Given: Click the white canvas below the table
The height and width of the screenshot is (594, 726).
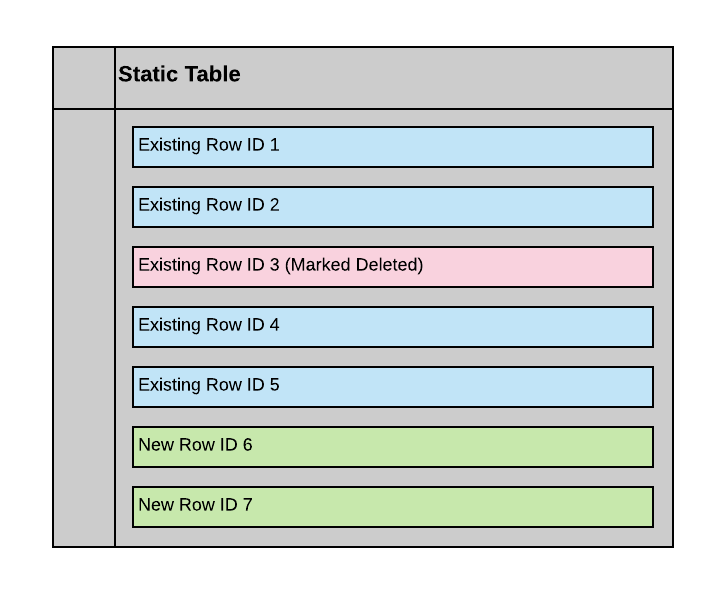Looking at the screenshot, I should 363,572.
